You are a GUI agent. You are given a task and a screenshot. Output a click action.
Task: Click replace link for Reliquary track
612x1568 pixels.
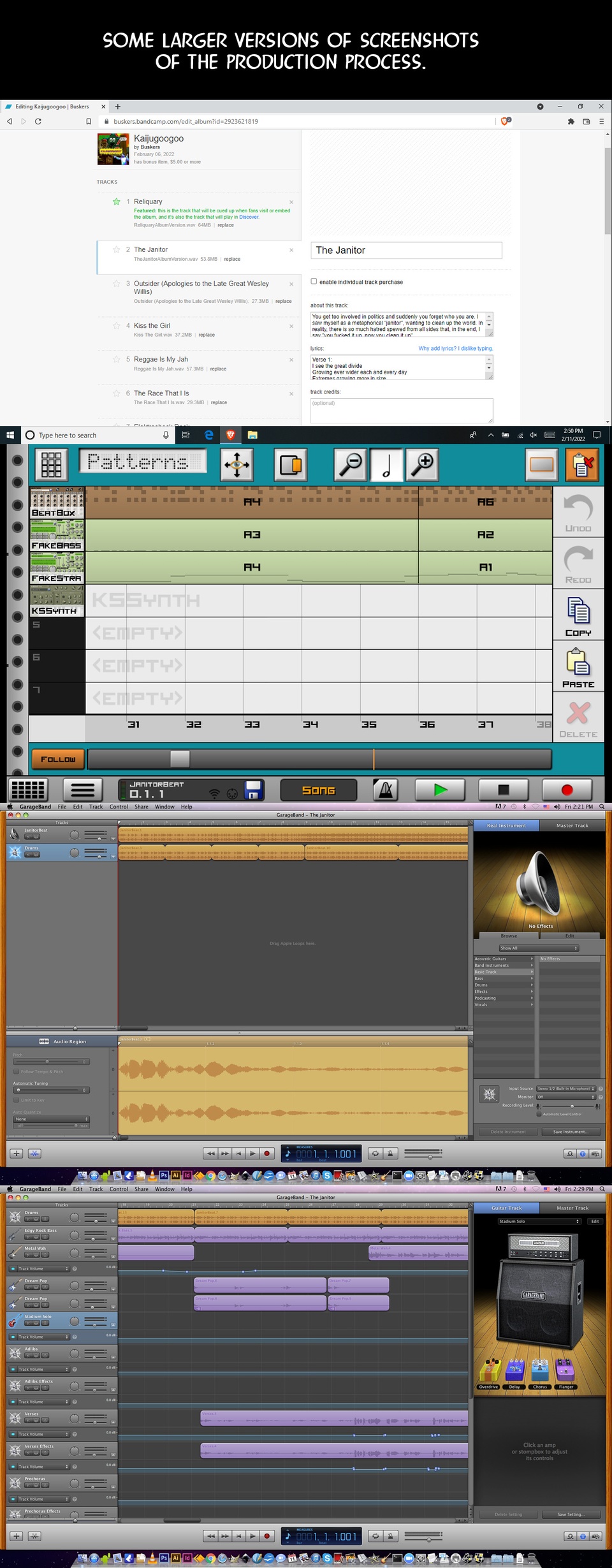(x=226, y=225)
